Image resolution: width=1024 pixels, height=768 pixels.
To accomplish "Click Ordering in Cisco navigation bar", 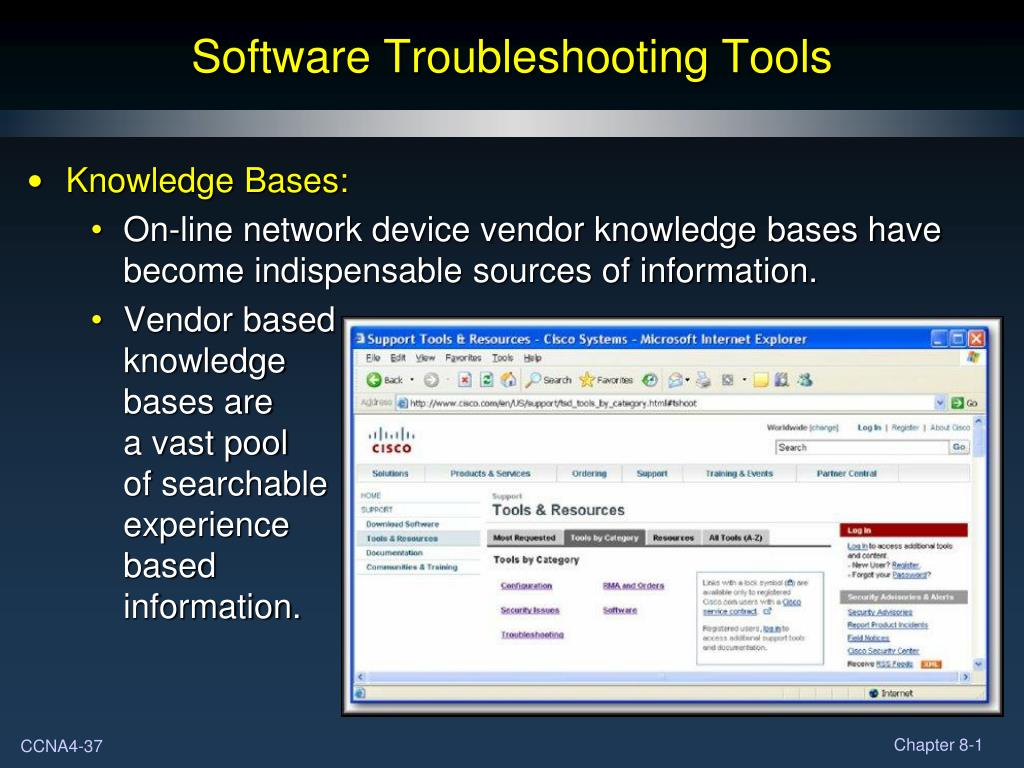I will [x=589, y=473].
